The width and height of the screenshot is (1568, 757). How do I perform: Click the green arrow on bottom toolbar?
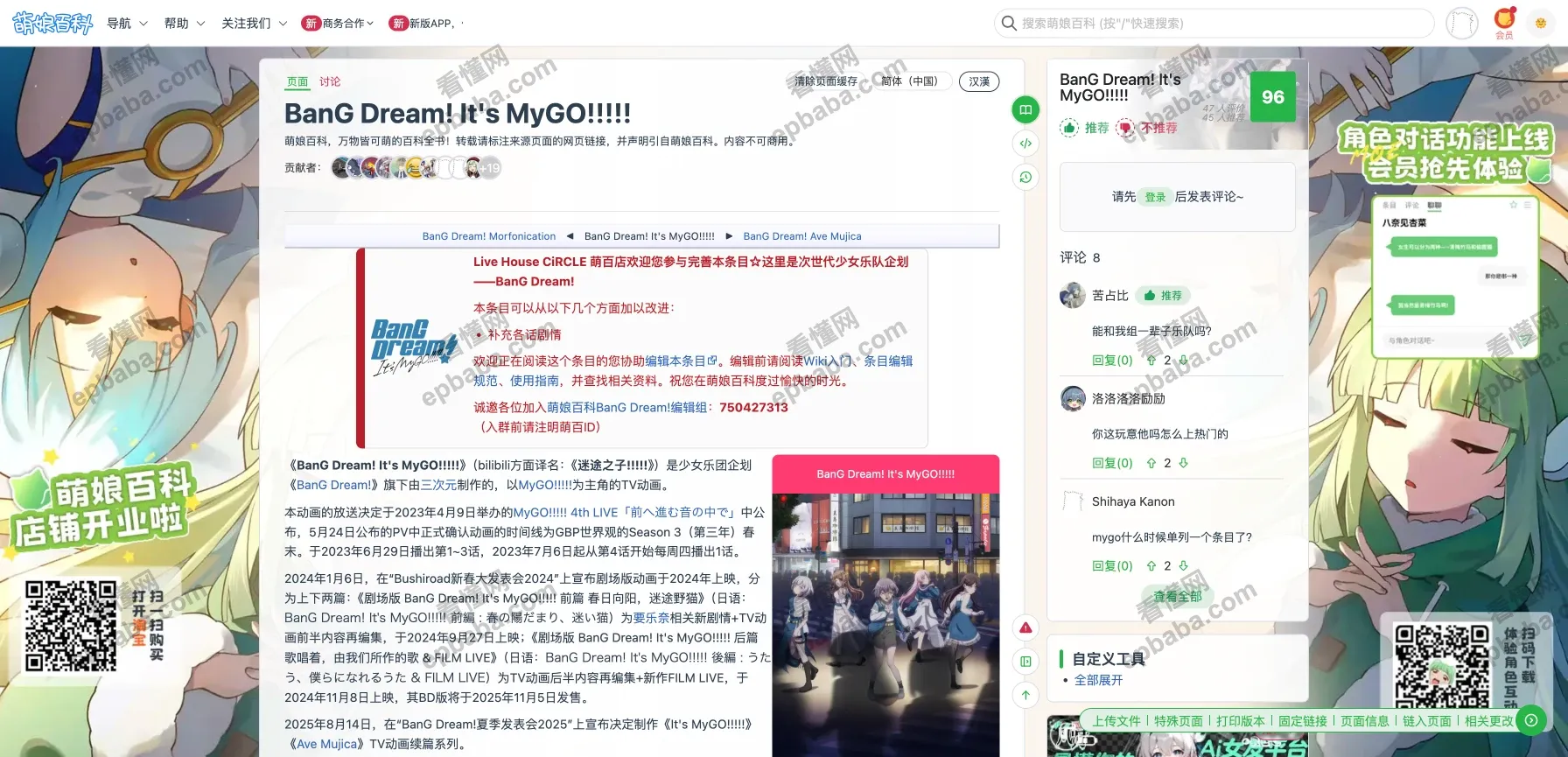coord(1530,720)
